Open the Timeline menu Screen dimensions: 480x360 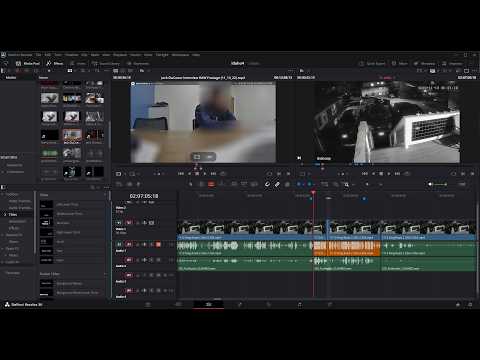coord(71,55)
